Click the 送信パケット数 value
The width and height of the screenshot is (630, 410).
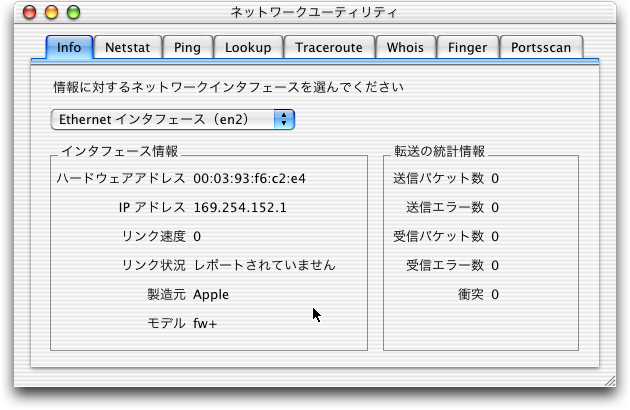(x=495, y=179)
